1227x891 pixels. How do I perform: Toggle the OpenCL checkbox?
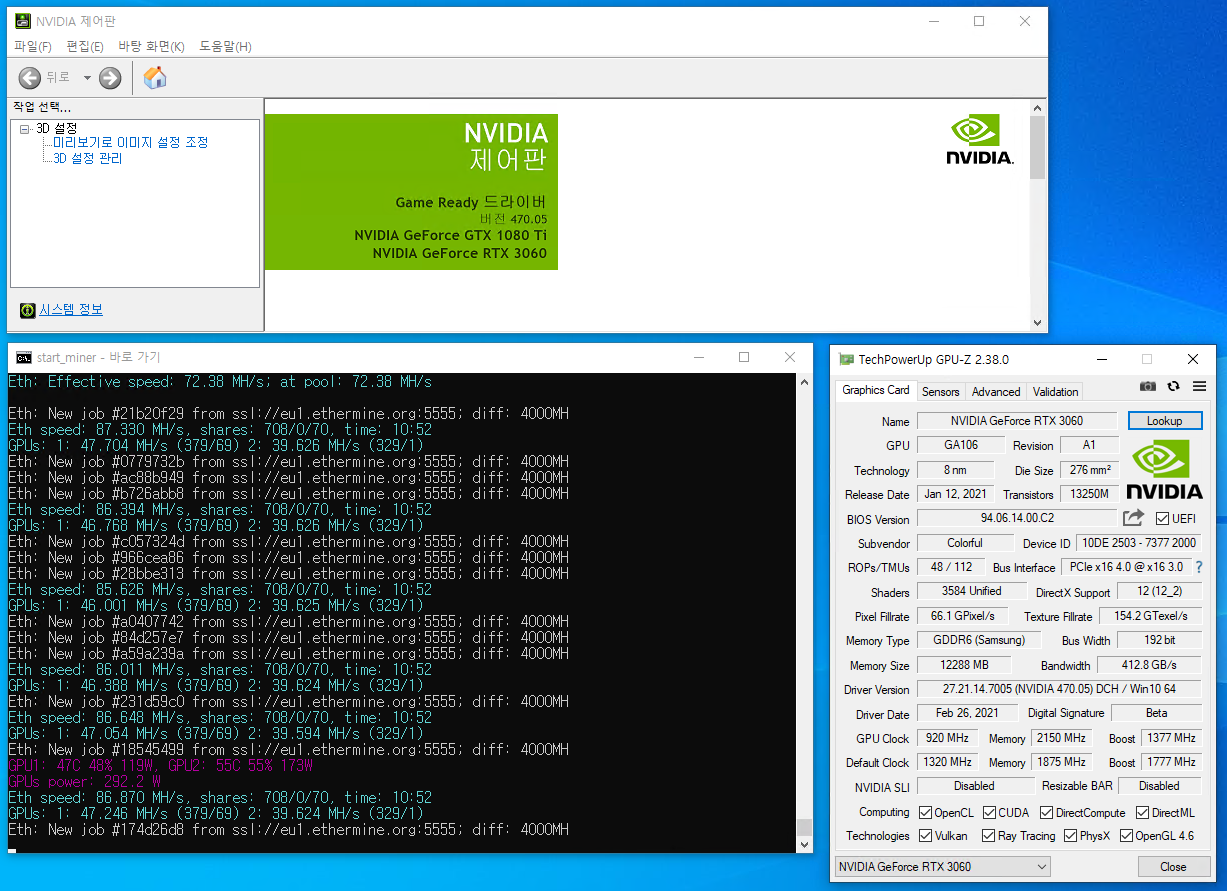tap(925, 813)
